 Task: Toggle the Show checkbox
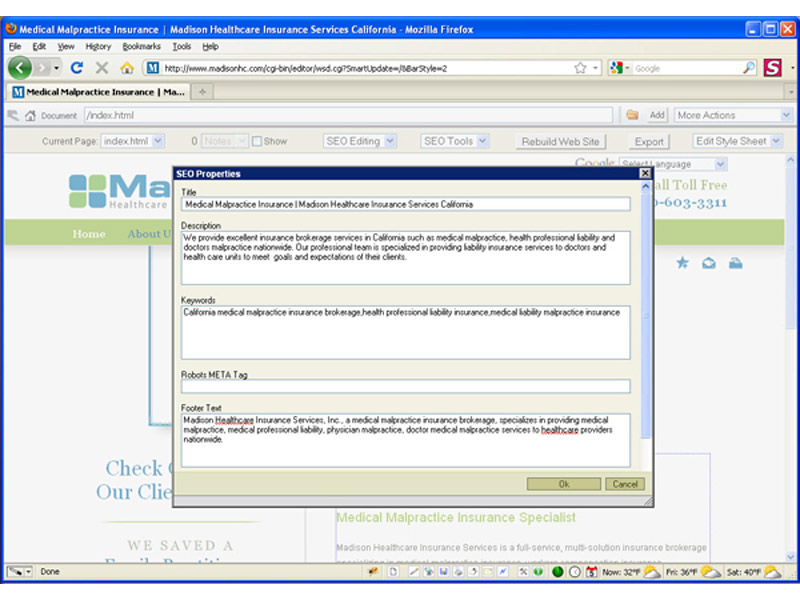(x=257, y=142)
